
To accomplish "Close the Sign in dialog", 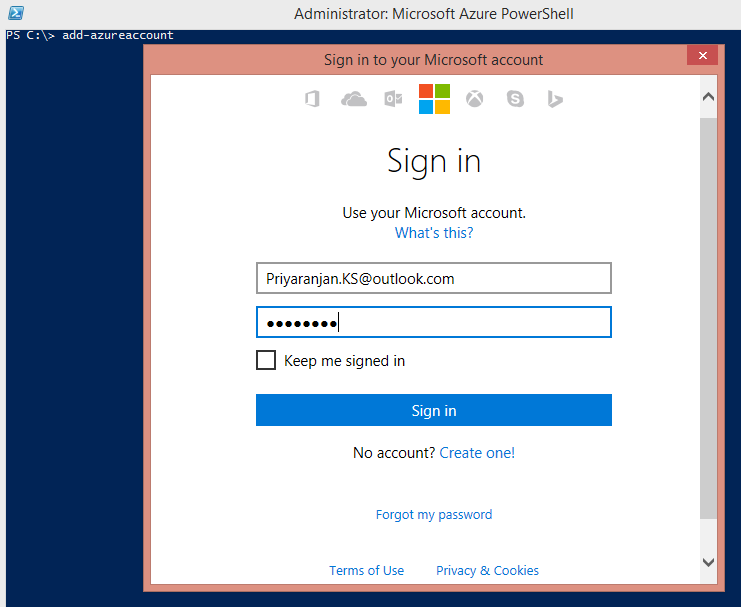I will (x=703, y=55).
